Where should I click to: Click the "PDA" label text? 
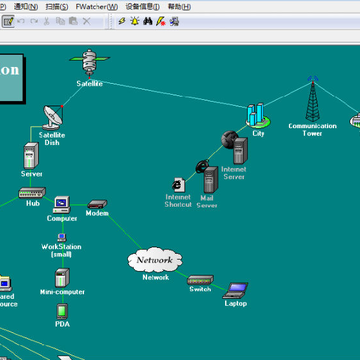click(62, 324)
